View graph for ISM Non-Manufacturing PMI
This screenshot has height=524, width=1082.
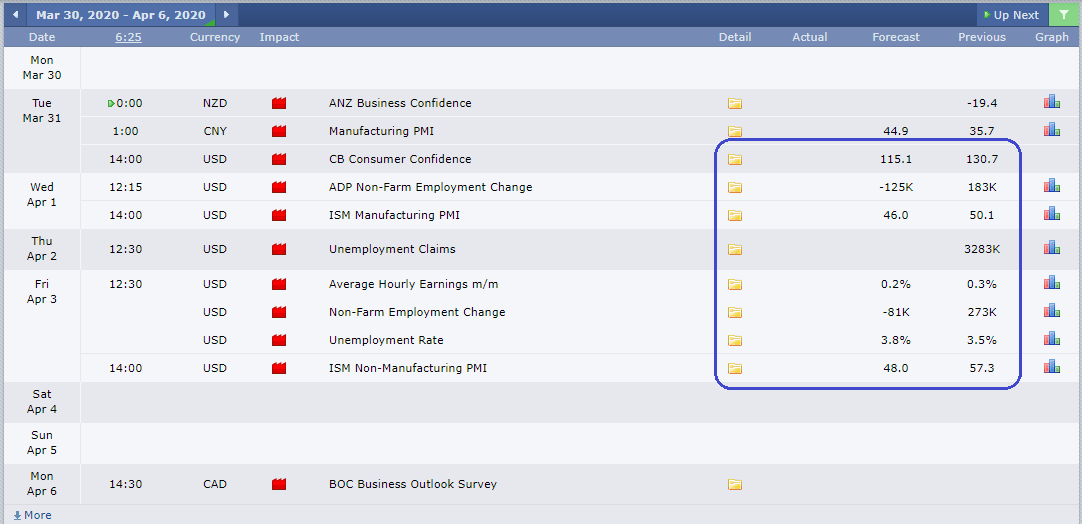click(x=1052, y=366)
